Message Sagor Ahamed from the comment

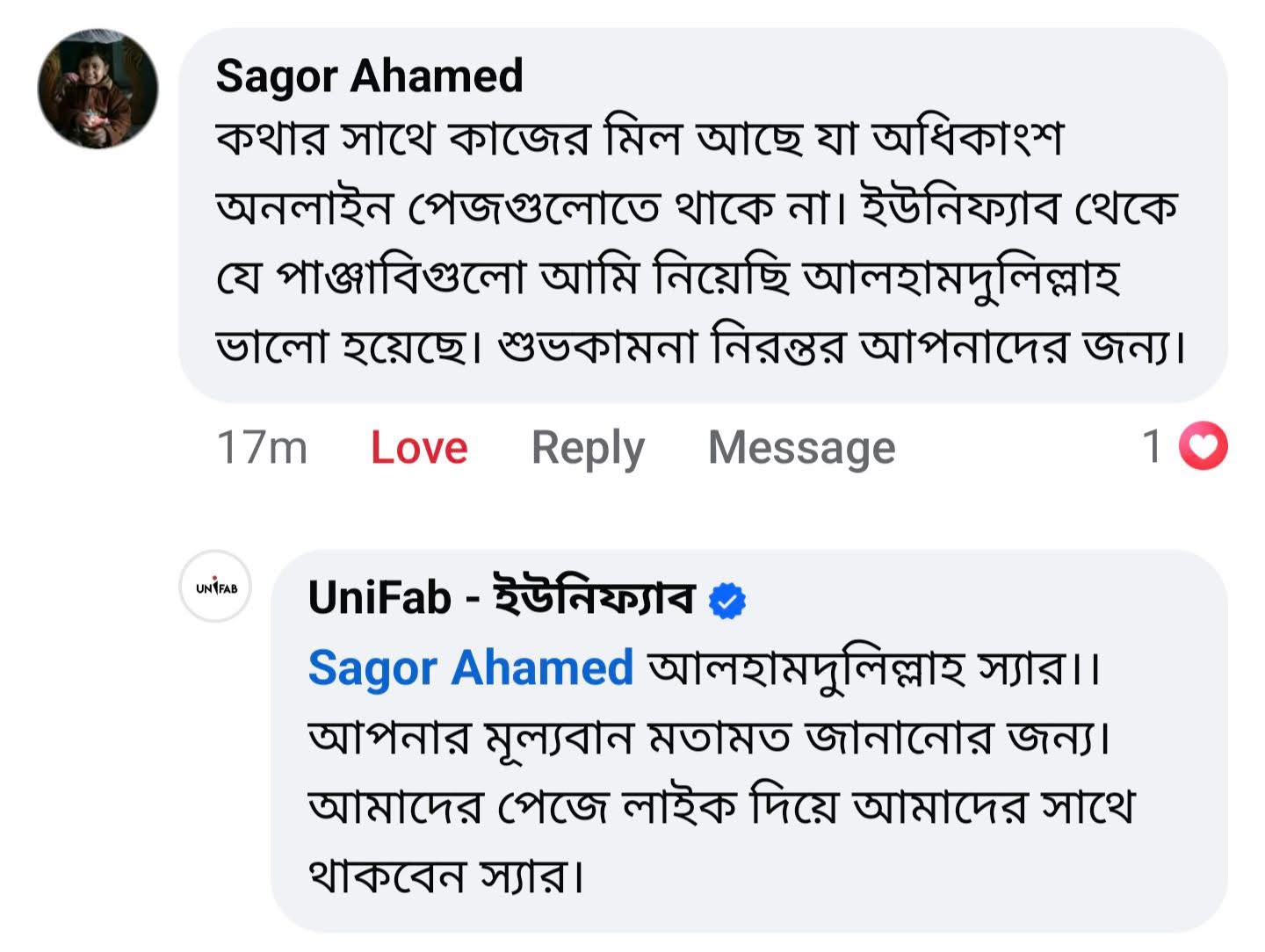pos(801,449)
